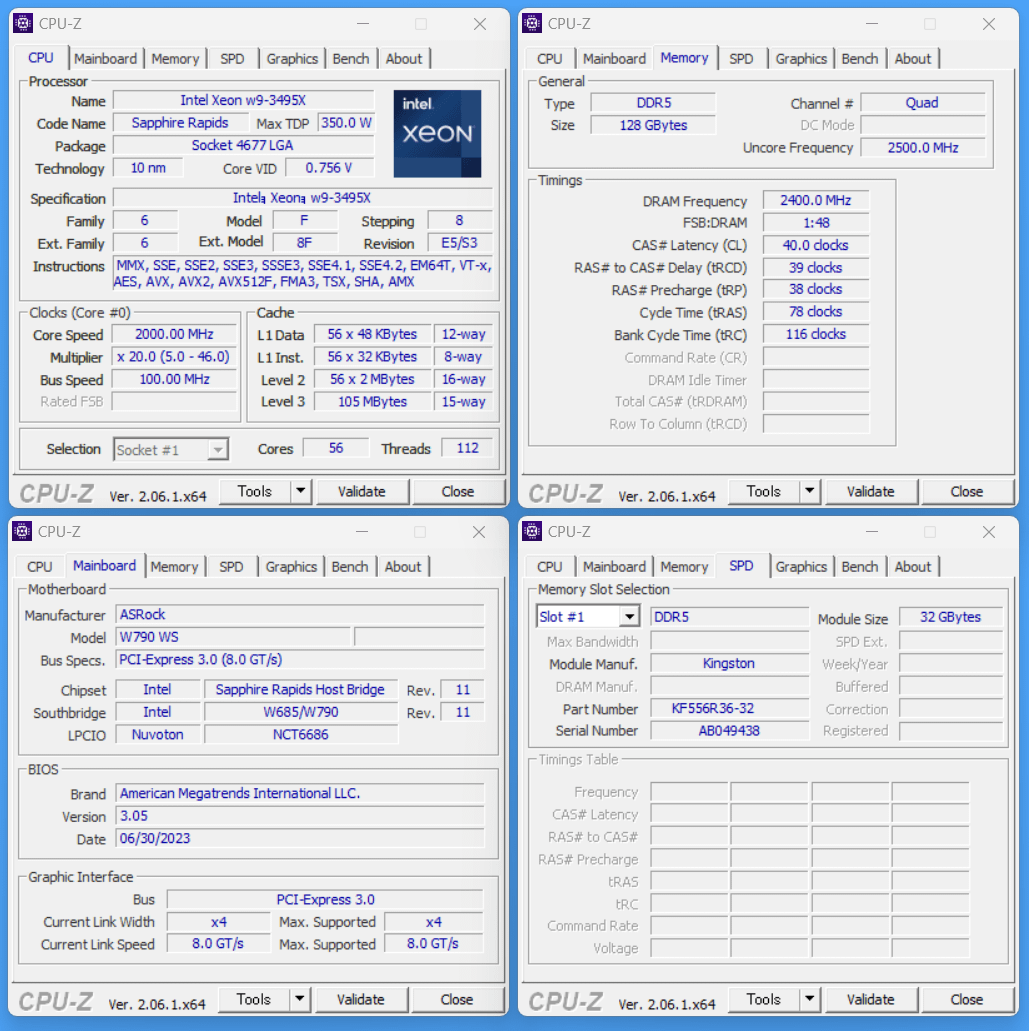Image resolution: width=1029 pixels, height=1031 pixels.
Task: Minimize the Memory tab CPU-Z window
Action: click(872, 24)
